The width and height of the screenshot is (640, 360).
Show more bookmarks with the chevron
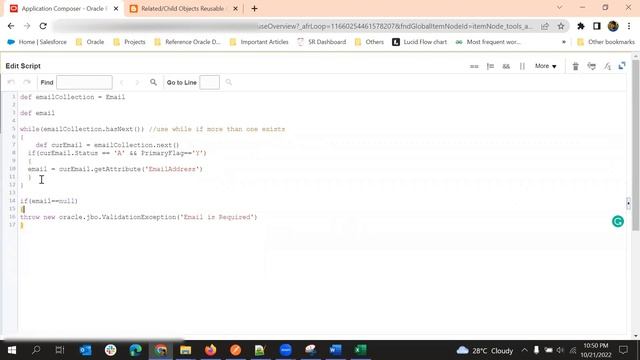pos(564,42)
